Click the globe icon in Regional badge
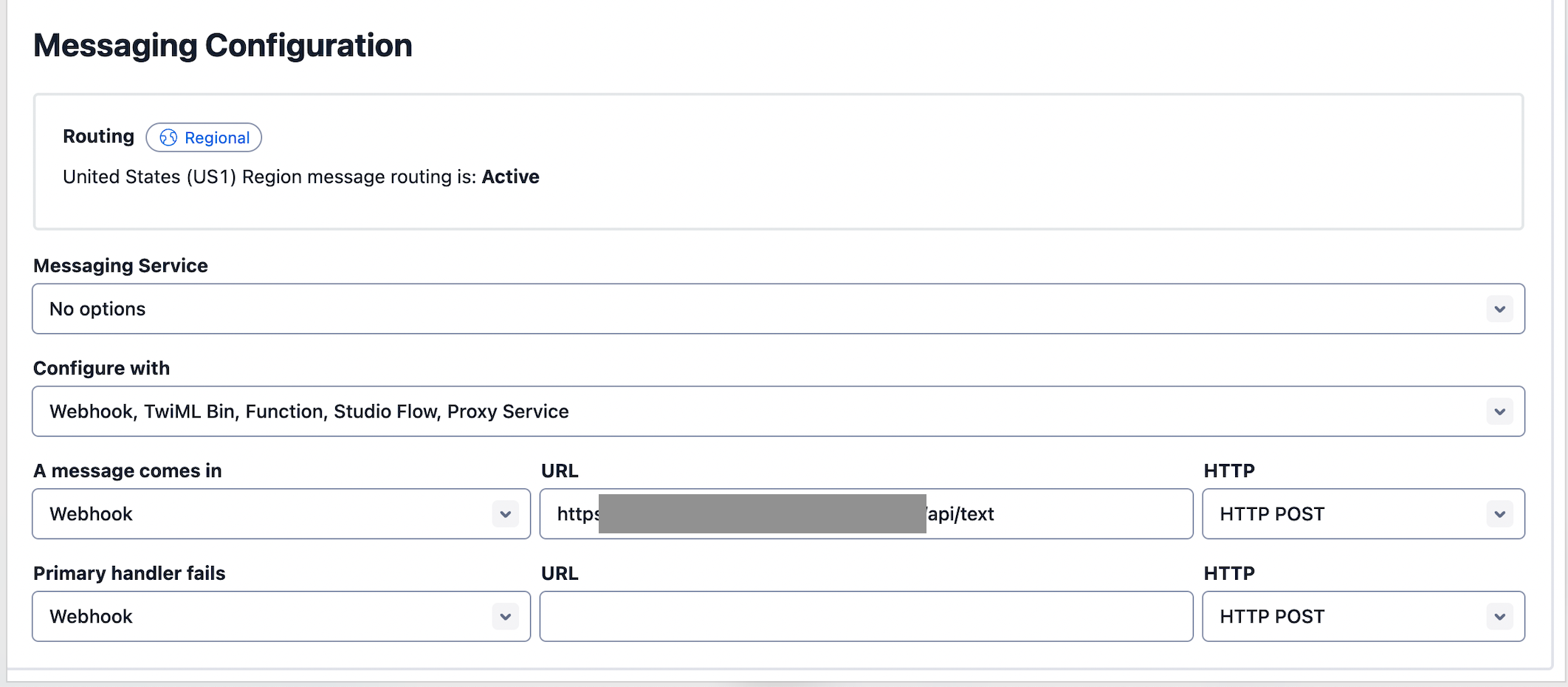The width and height of the screenshot is (1568, 687). [x=168, y=137]
